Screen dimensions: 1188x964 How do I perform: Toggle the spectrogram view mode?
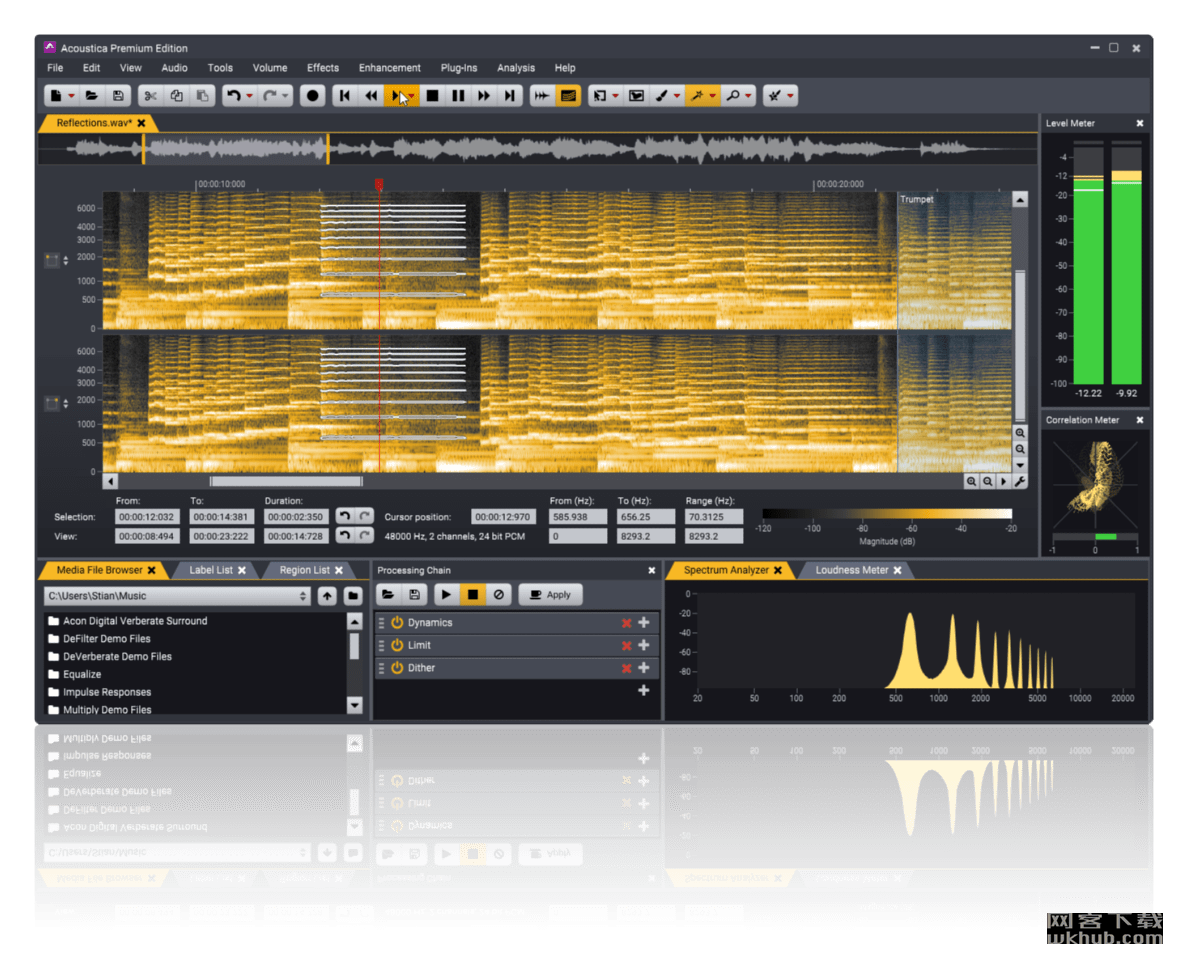[x=567, y=95]
